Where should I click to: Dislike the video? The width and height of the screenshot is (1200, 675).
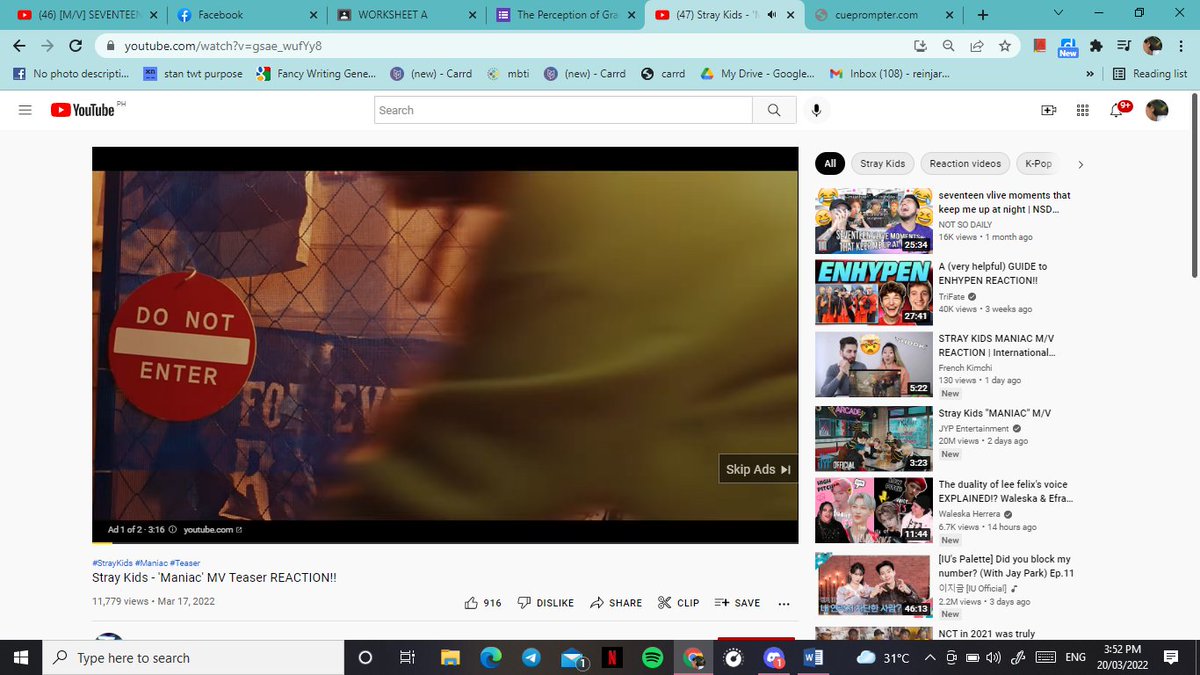click(545, 603)
